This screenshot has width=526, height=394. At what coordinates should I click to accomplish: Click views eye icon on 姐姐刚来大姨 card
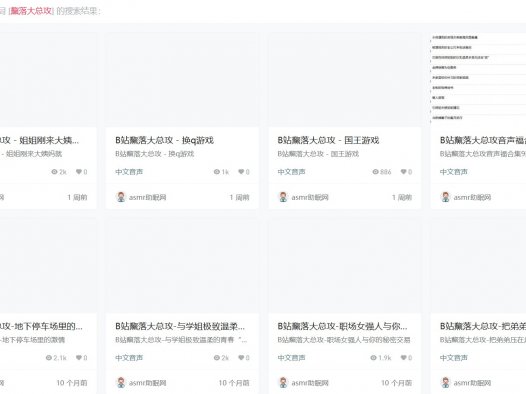coord(54,172)
